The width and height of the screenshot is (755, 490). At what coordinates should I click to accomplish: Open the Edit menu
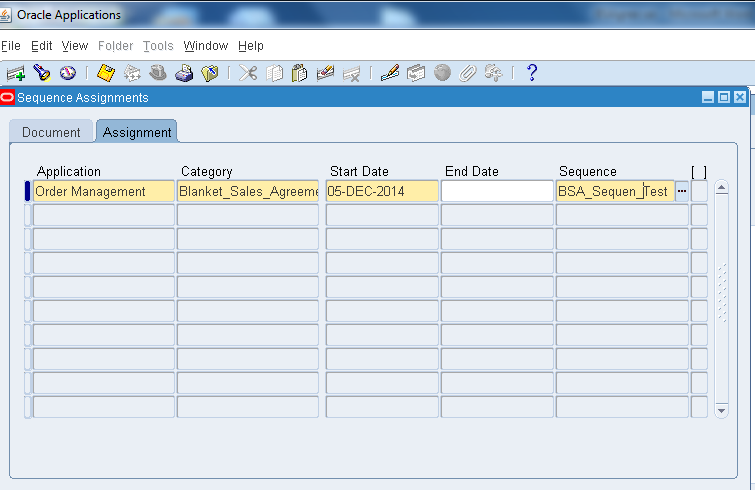pyautogui.click(x=41, y=46)
